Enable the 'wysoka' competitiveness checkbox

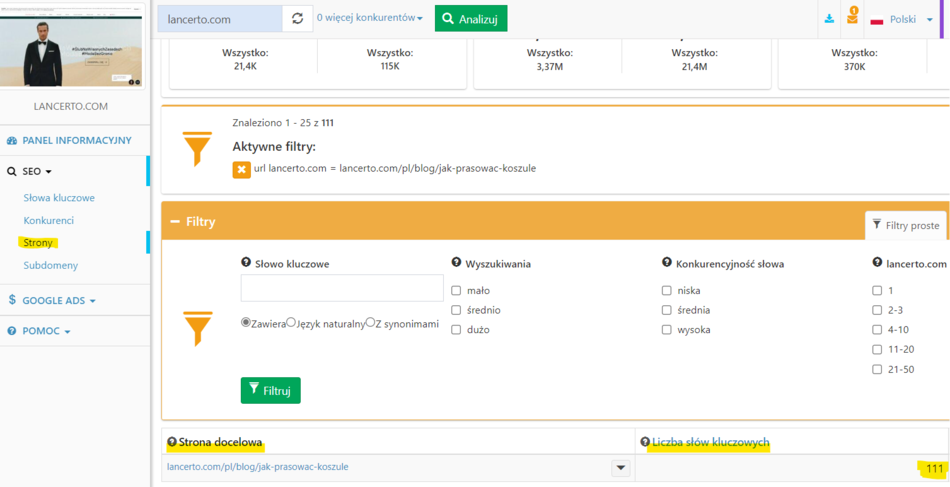(x=667, y=330)
